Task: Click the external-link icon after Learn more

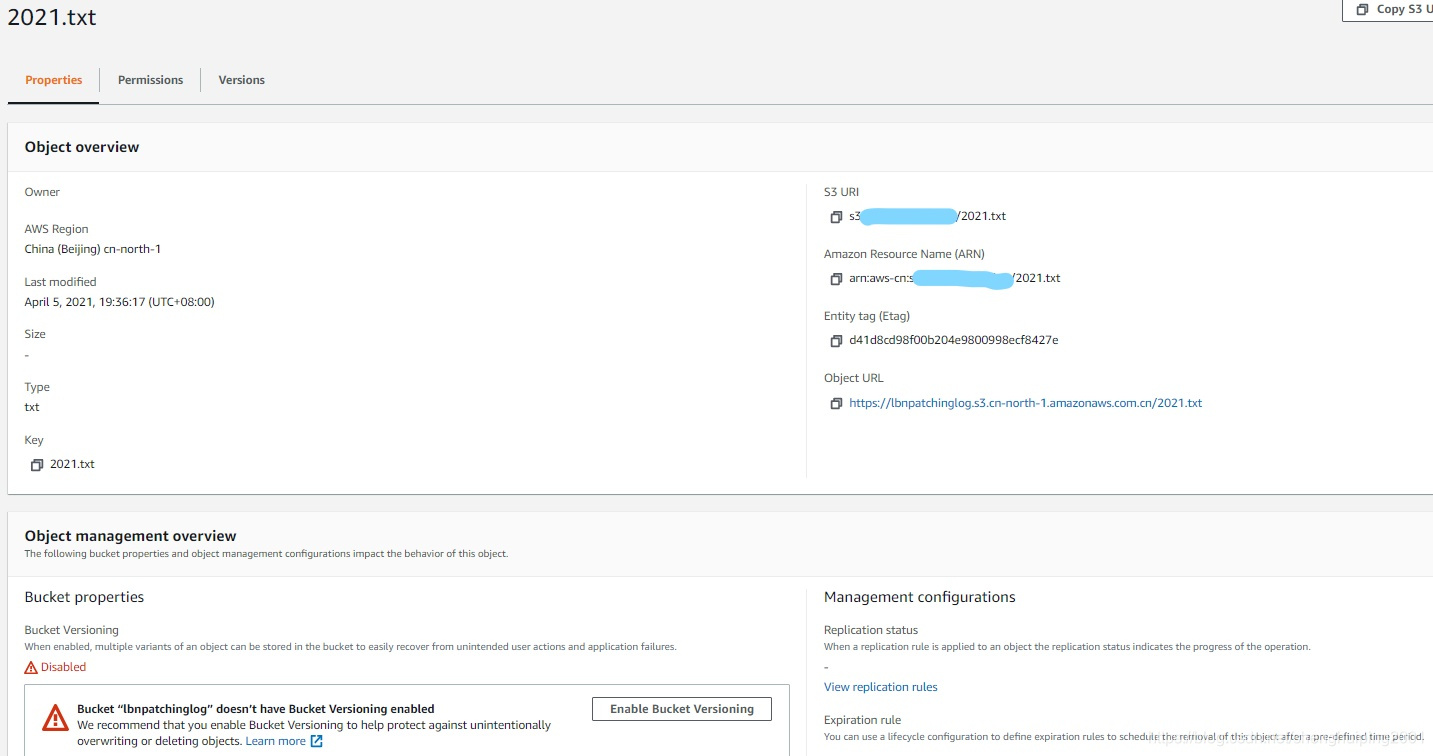Action: tap(318, 740)
